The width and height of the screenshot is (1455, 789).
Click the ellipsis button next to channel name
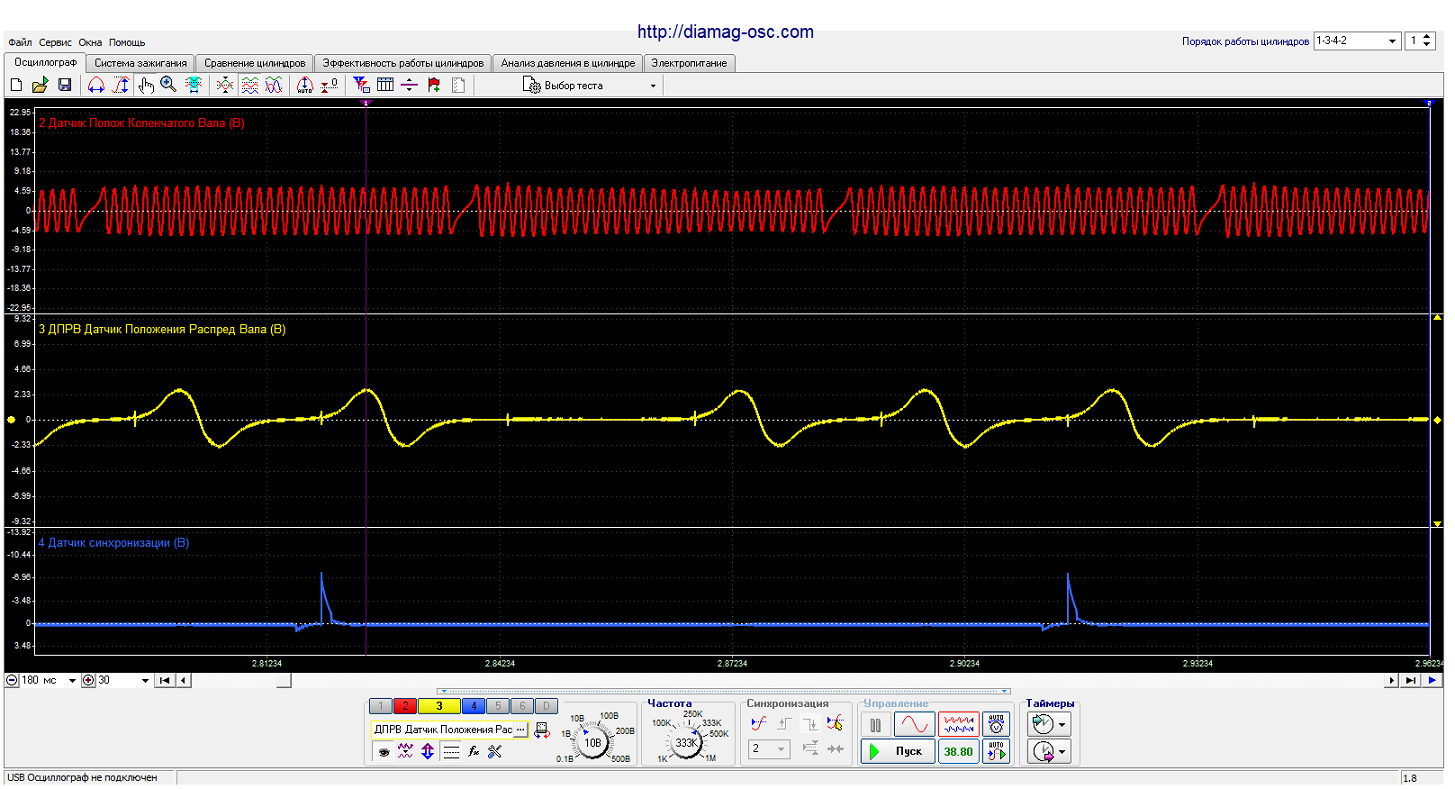click(x=520, y=730)
